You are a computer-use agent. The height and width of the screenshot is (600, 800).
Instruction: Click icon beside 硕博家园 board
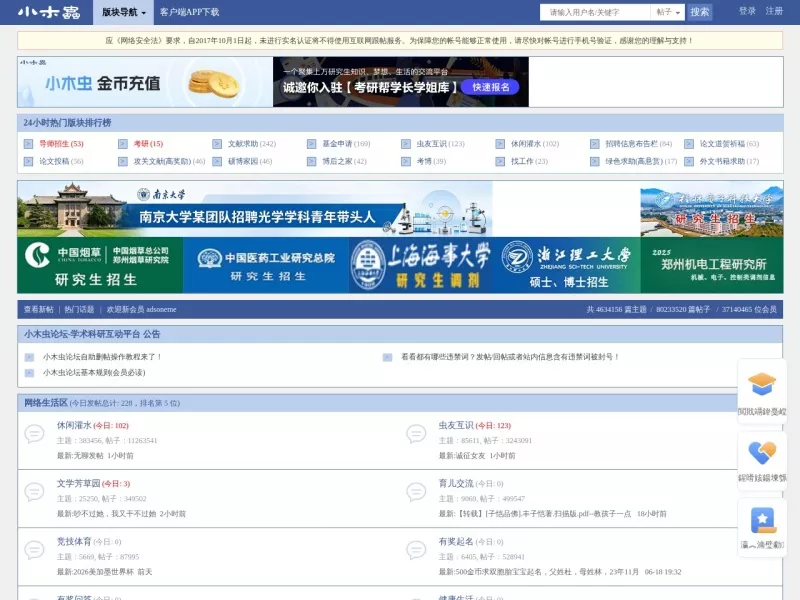click(217, 162)
